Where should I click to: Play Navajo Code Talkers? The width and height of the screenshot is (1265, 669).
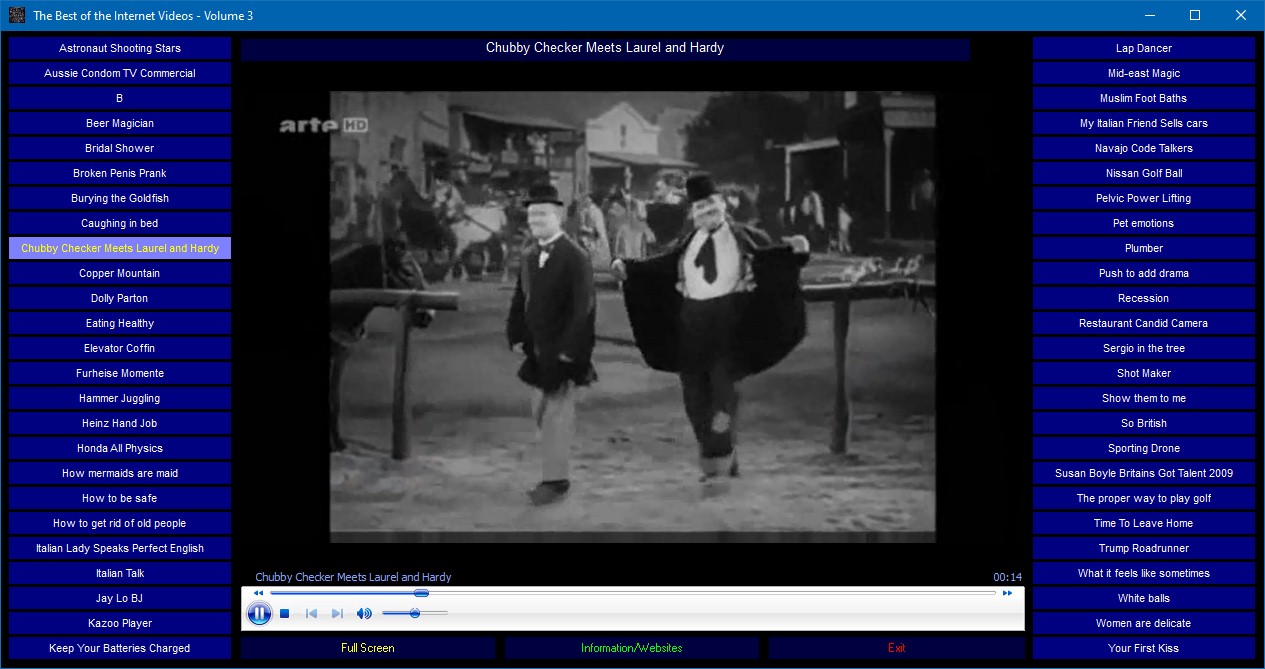[x=1144, y=148]
